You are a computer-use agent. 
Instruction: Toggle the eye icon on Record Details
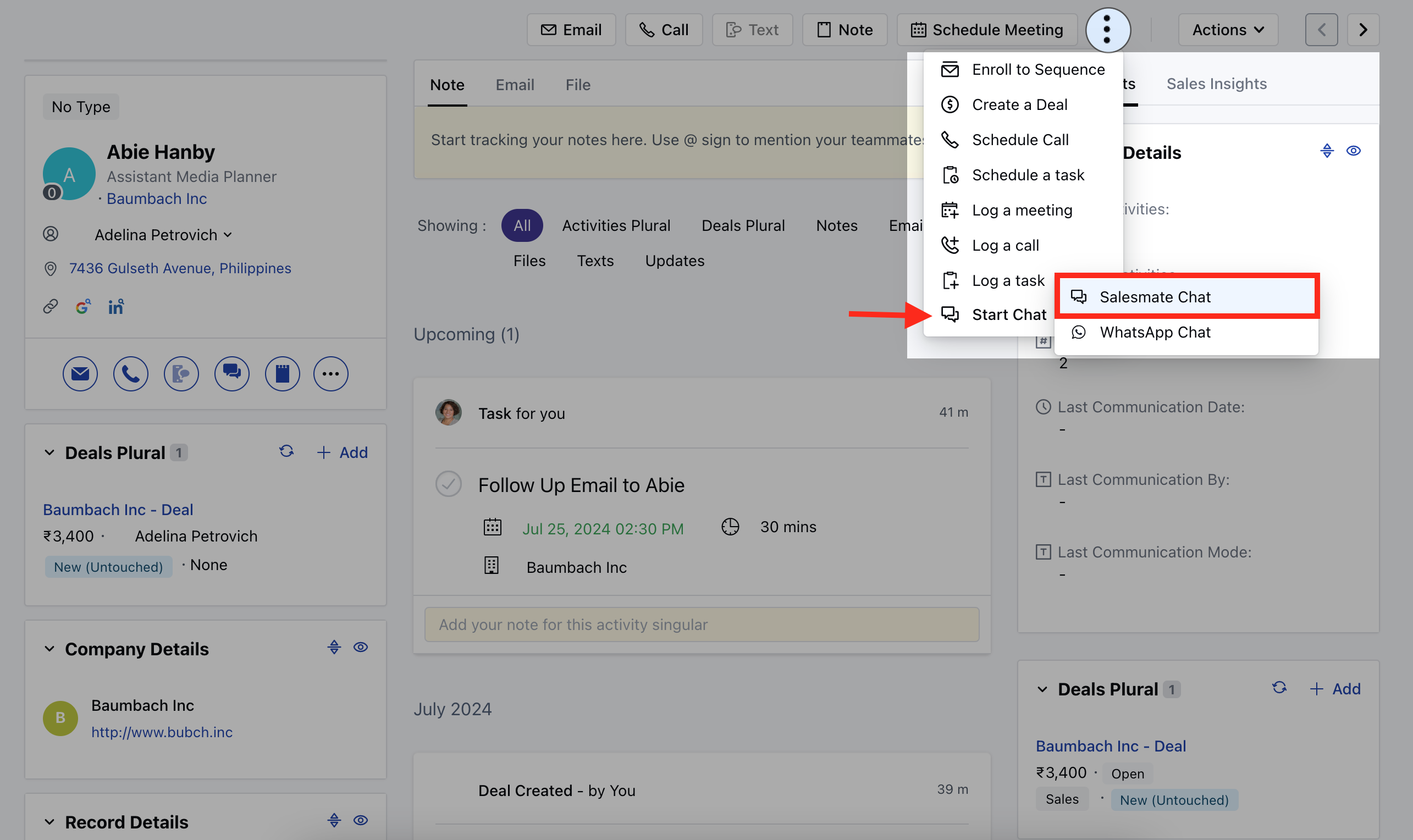click(361, 820)
